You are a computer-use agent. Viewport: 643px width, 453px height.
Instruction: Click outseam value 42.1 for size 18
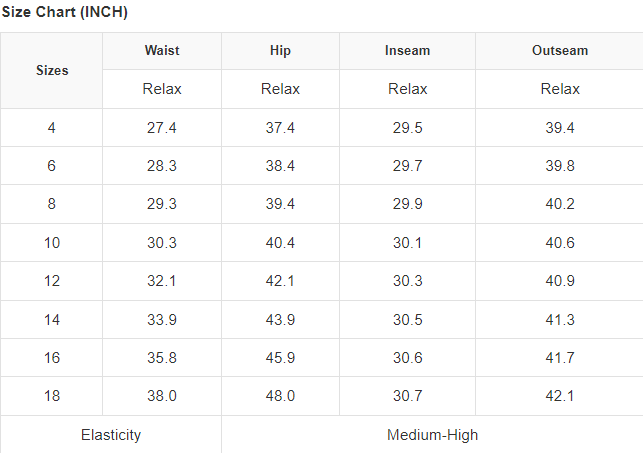[560, 396]
